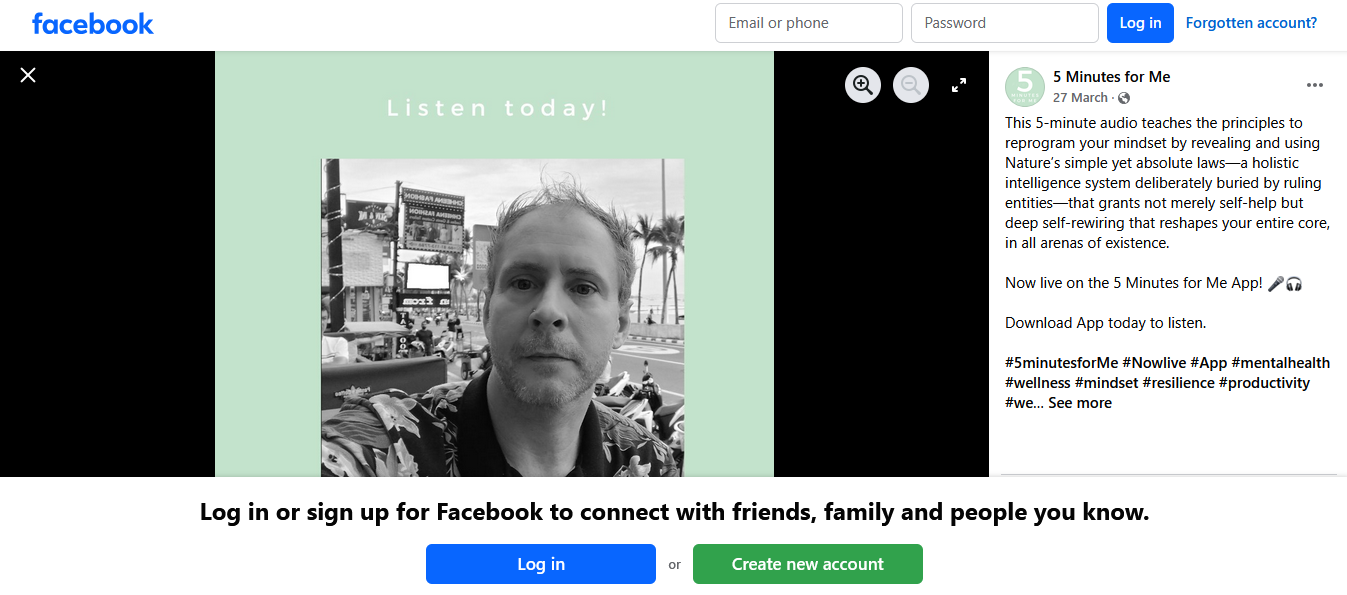Close the photo viewer with the X icon

[28, 75]
